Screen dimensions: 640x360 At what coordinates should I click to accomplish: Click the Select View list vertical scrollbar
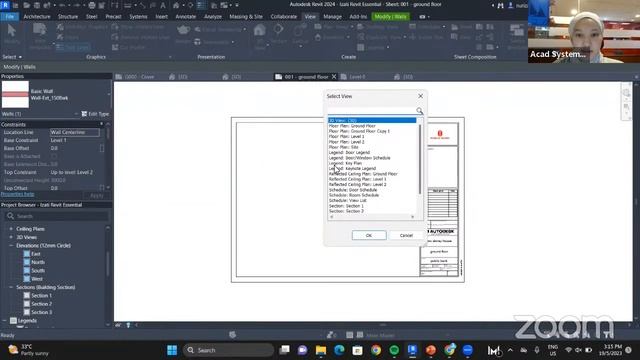pyautogui.click(x=420, y=159)
